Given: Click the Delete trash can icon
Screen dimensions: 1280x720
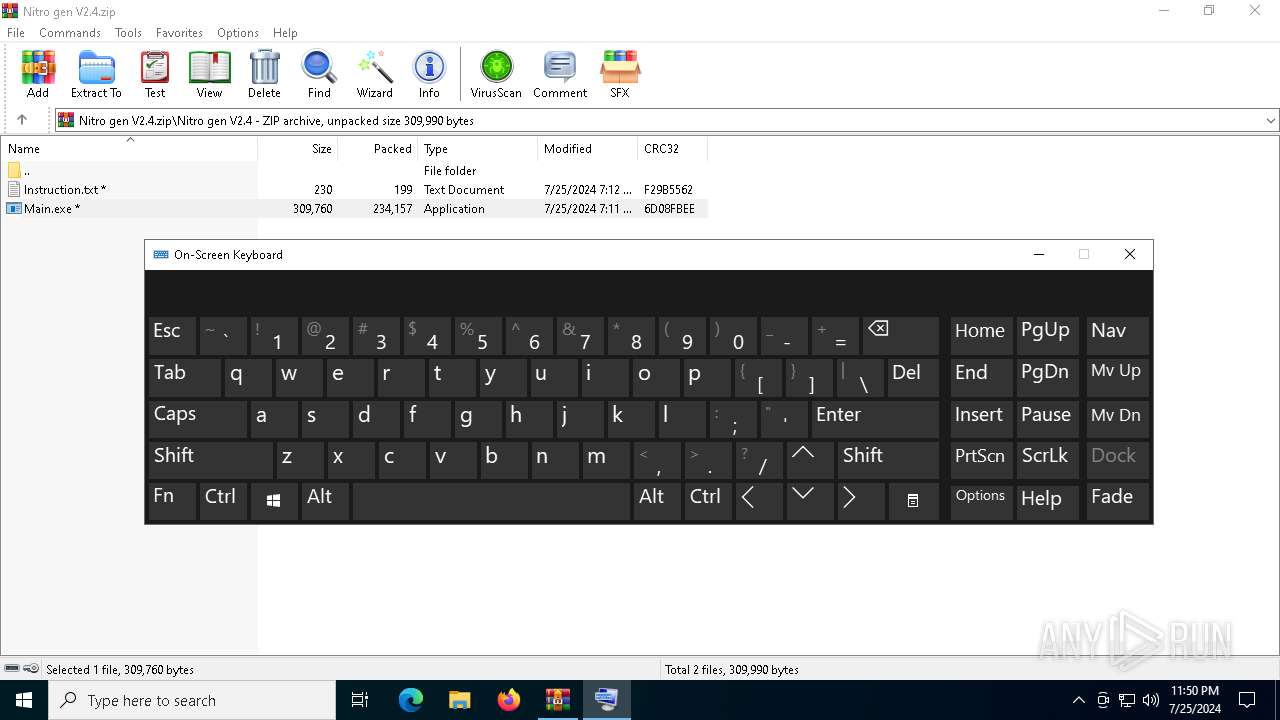Looking at the screenshot, I should tap(264, 75).
